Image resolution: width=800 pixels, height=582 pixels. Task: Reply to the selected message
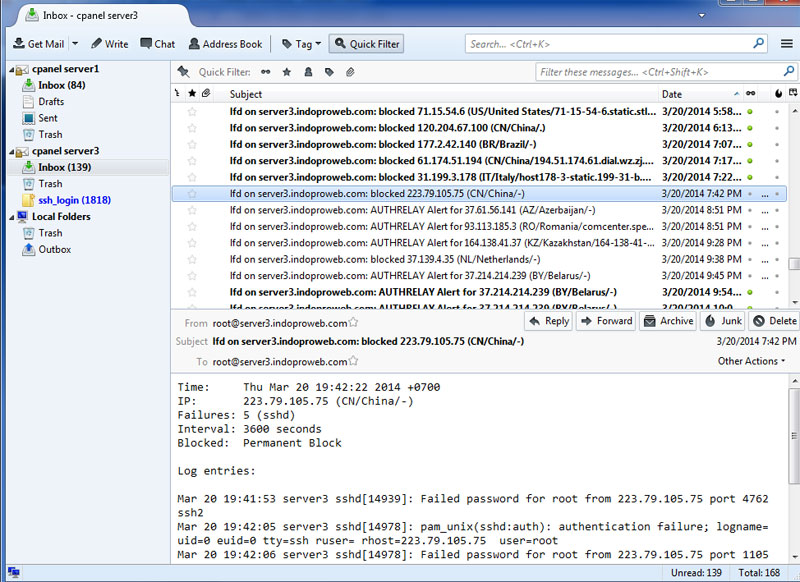tap(549, 321)
